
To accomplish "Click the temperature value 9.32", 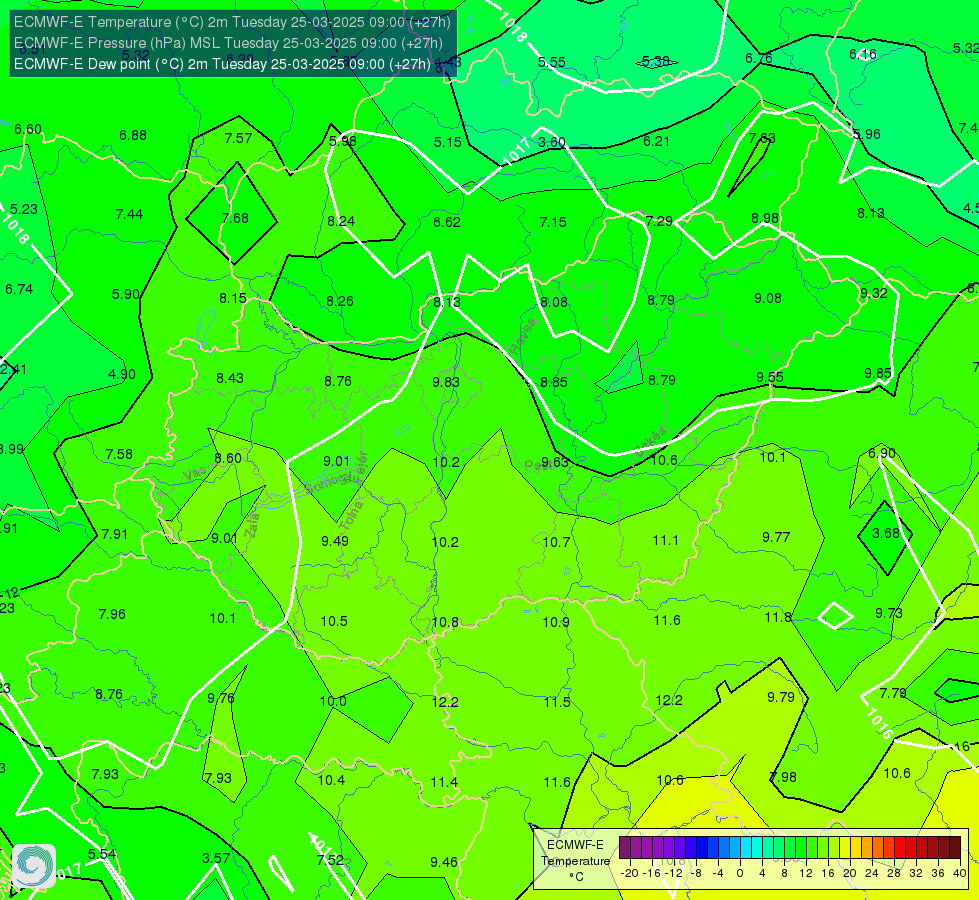I will point(873,294).
